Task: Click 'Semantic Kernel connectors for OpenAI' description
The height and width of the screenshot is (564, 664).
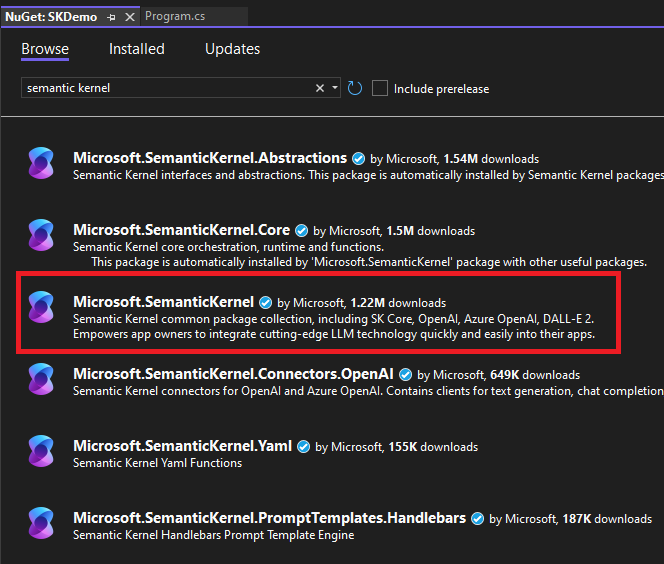Action: click(x=368, y=391)
